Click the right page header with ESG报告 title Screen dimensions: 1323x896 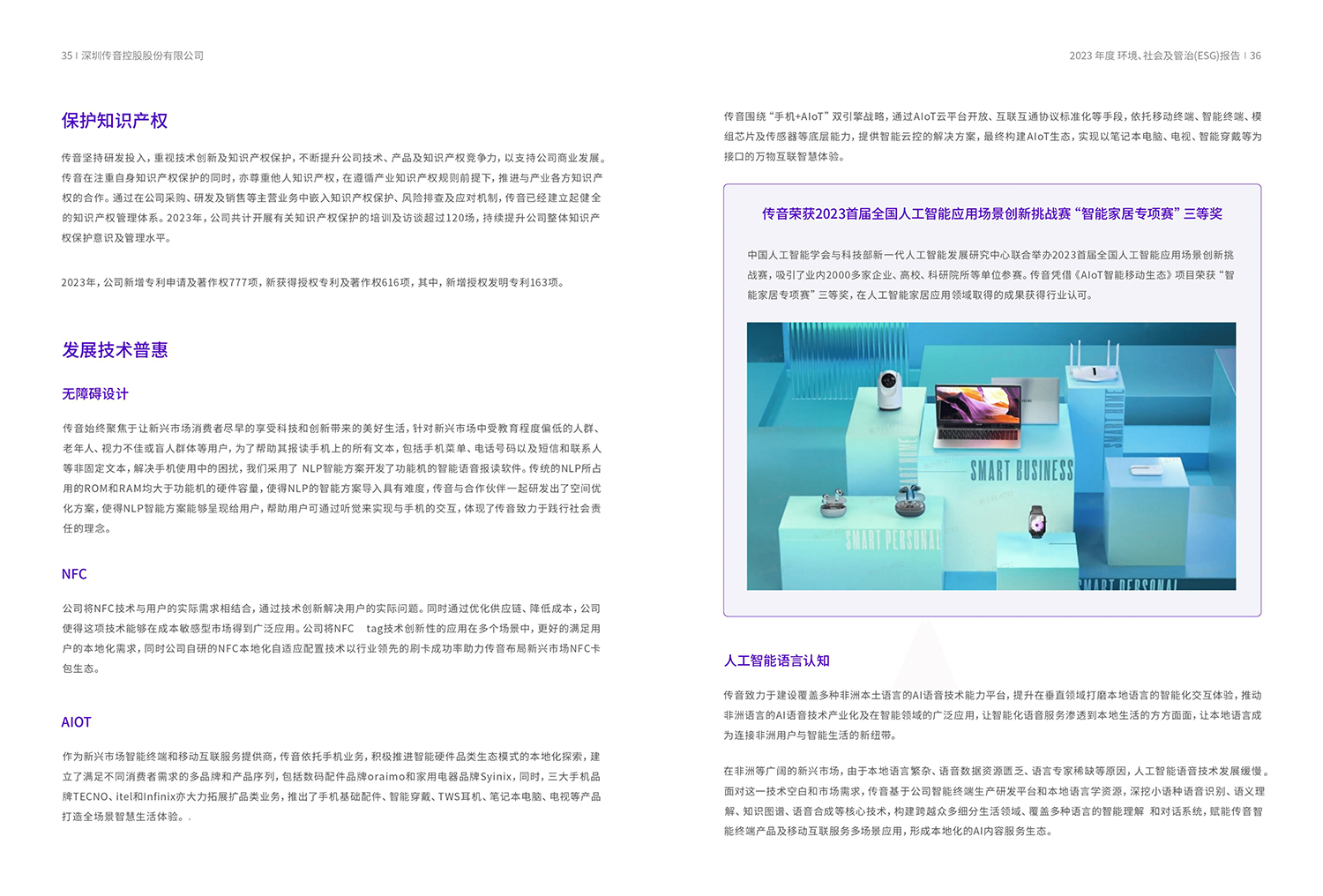pyautogui.click(x=1164, y=56)
